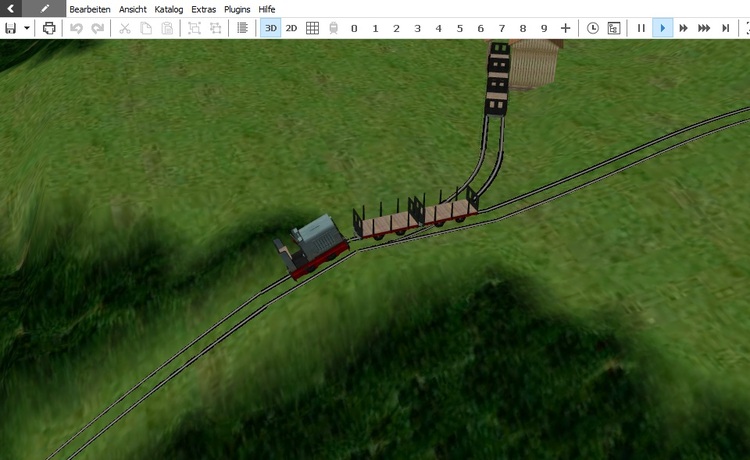This screenshot has width=750, height=460.
Task: Save the layout with the floppy icon
Action: tap(11, 28)
